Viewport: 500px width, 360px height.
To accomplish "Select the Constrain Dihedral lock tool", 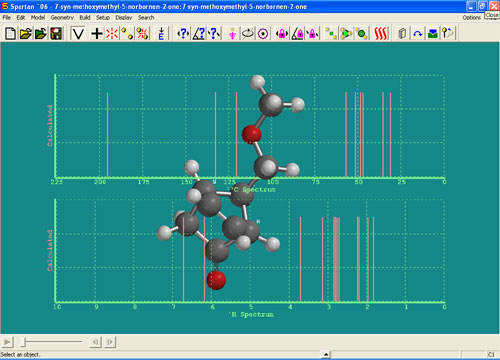I will click(313, 34).
